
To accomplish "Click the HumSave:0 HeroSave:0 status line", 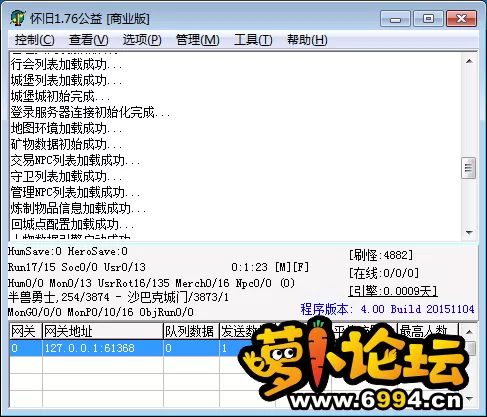I will coord(68,251).
